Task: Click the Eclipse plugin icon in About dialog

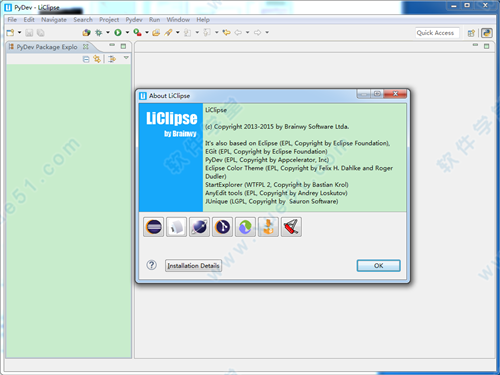Action: tap(154, 227)
